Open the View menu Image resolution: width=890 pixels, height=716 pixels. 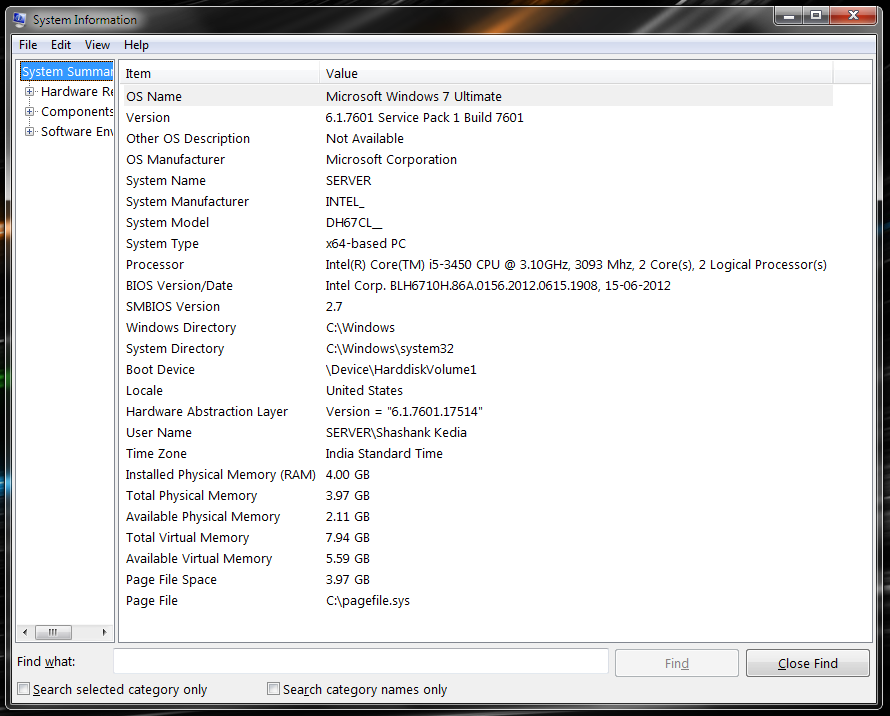click(97, 45)
